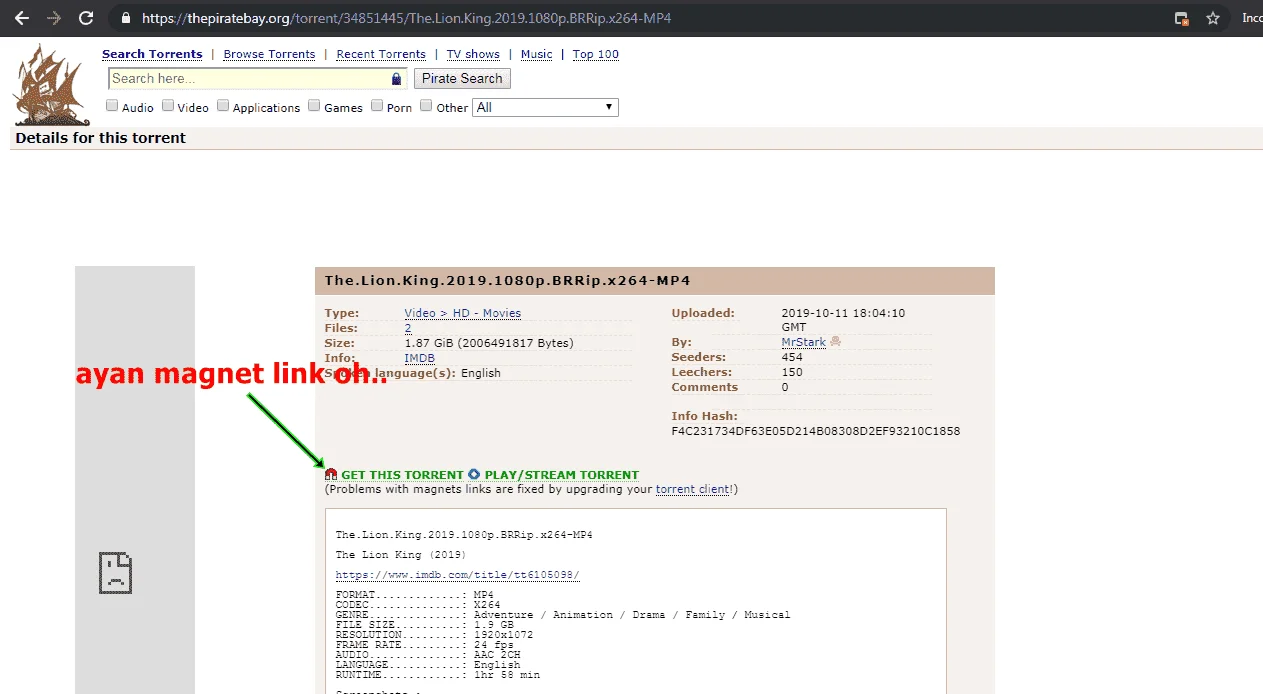This screenshot has height=694, width=1263.
Task: Open GET THIS TORRENT magnet link
Action: 402,475
